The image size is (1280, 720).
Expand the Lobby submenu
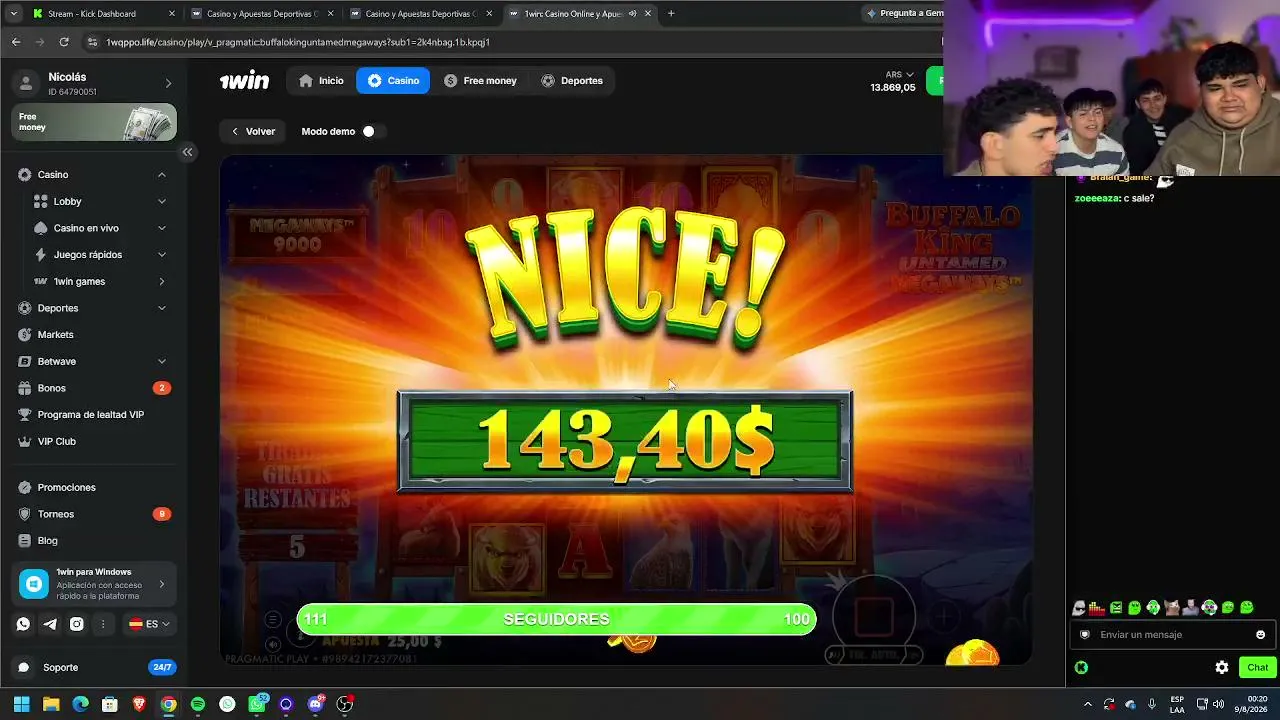pos(162,201)
